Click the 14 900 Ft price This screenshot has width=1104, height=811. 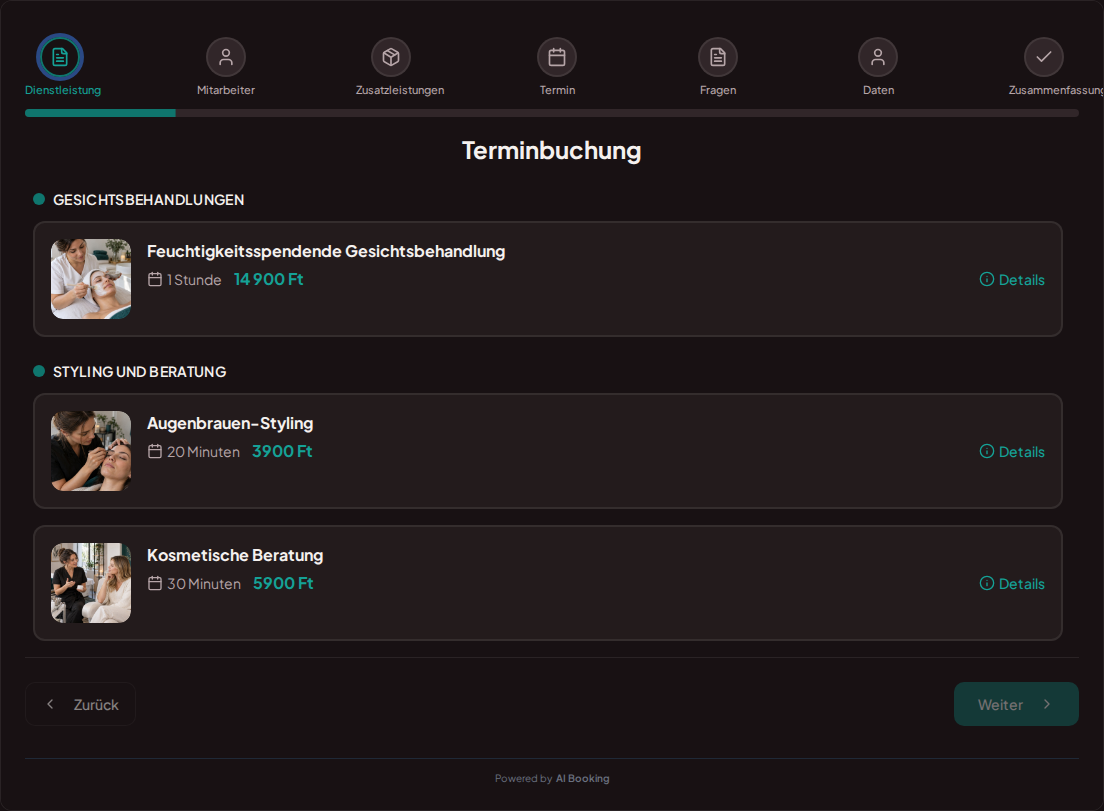click(268, 279)
